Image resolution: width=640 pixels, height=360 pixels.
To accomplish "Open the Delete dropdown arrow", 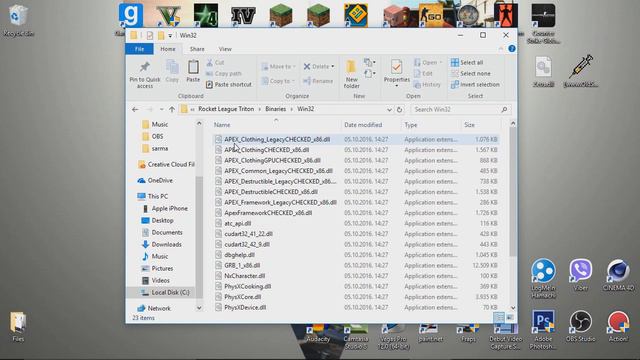I will pos(333,67).
